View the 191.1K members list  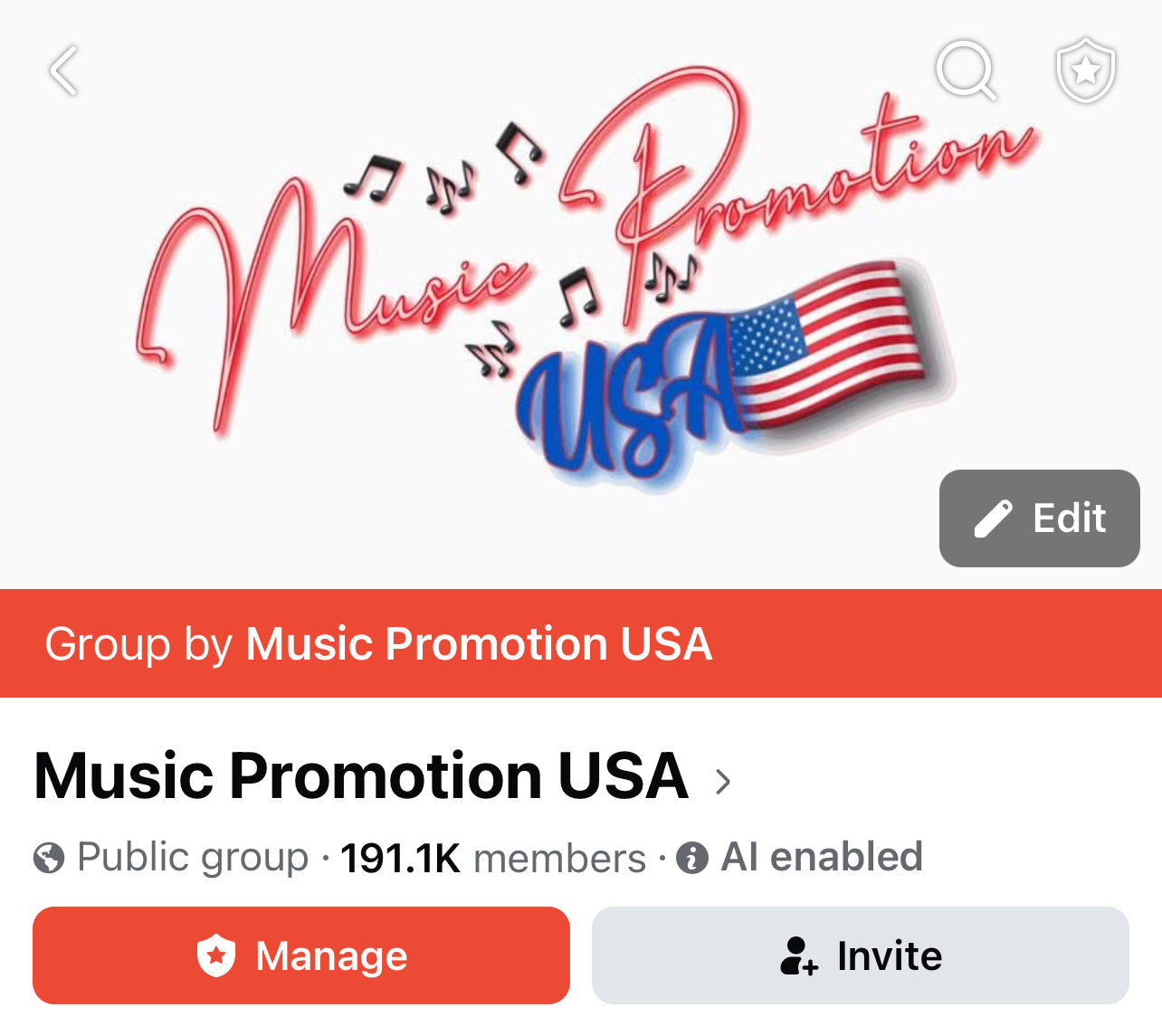(493, 858)
